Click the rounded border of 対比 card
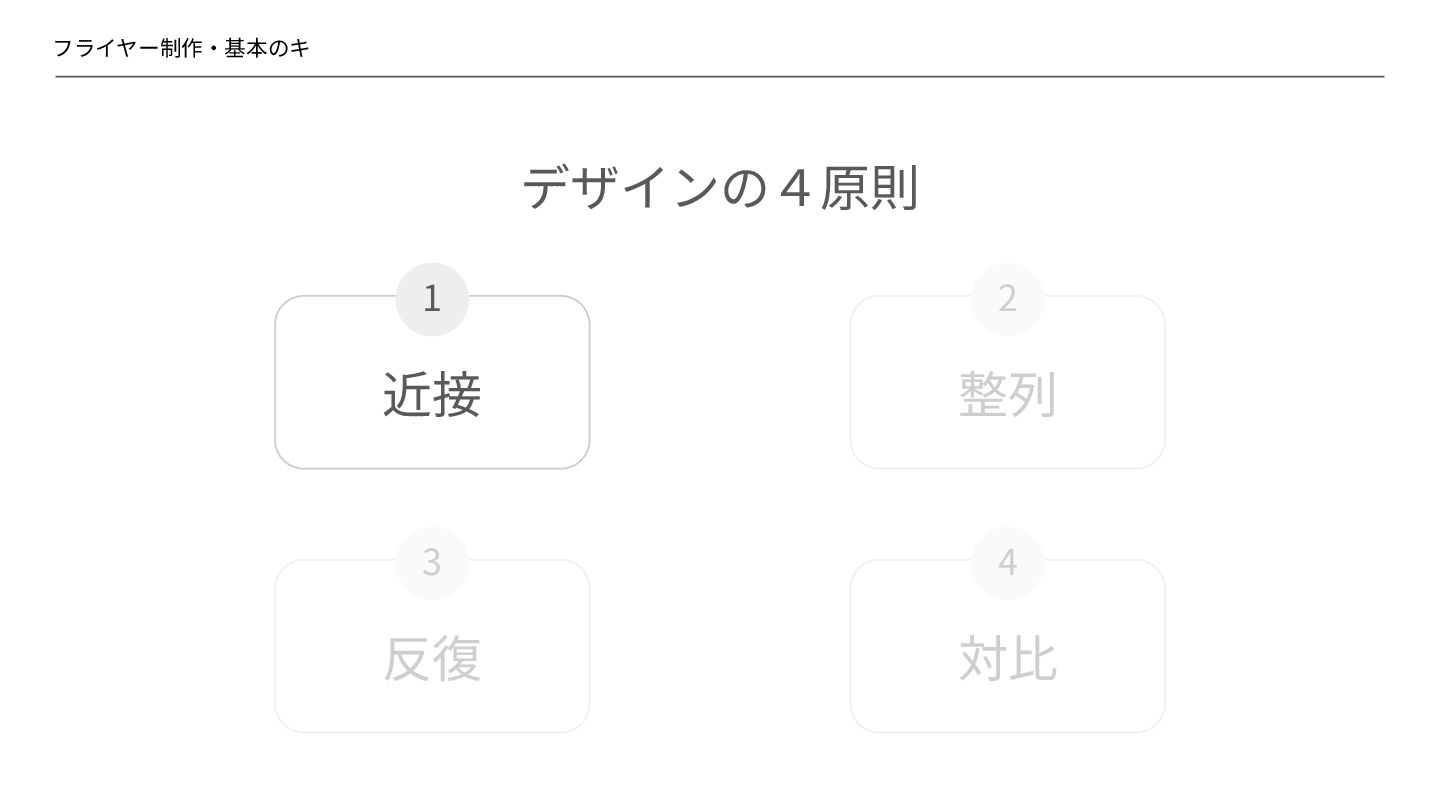This screenshot has width=1440, height=810. [851, 646]
